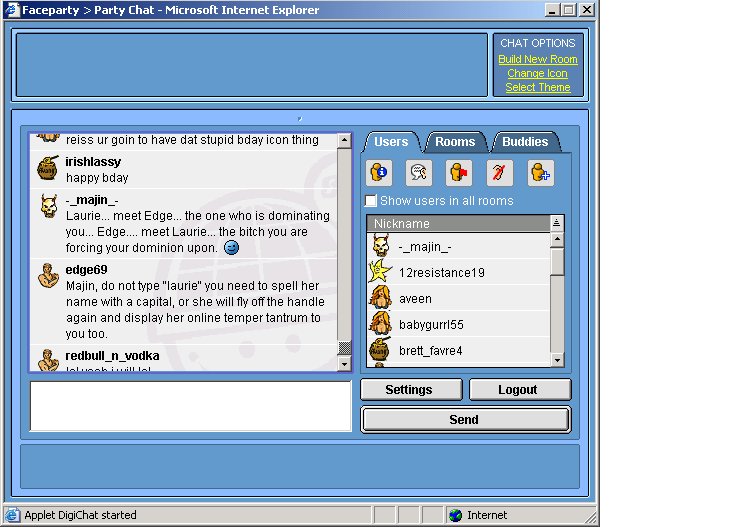734x527 pixels.
Task: Click the add buddy plus icon
Action: (x=540, y=173)
